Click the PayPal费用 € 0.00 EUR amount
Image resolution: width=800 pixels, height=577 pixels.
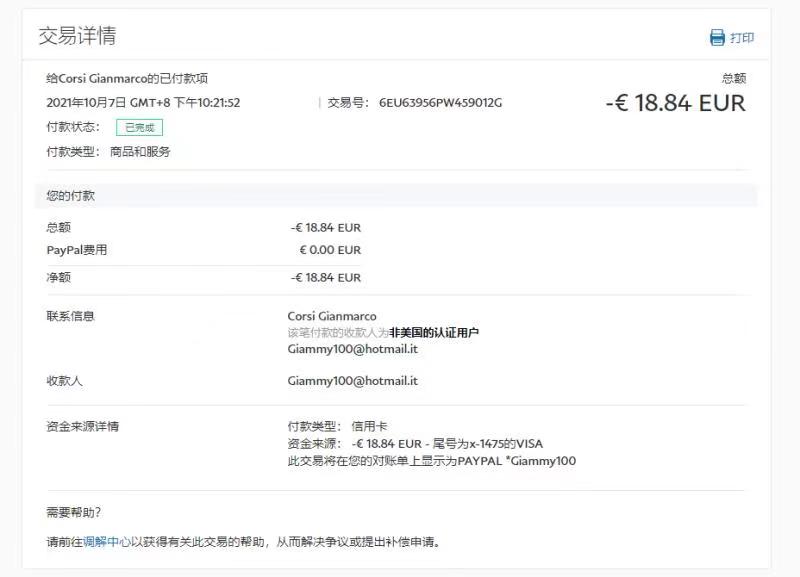click(x=330, y=250)
